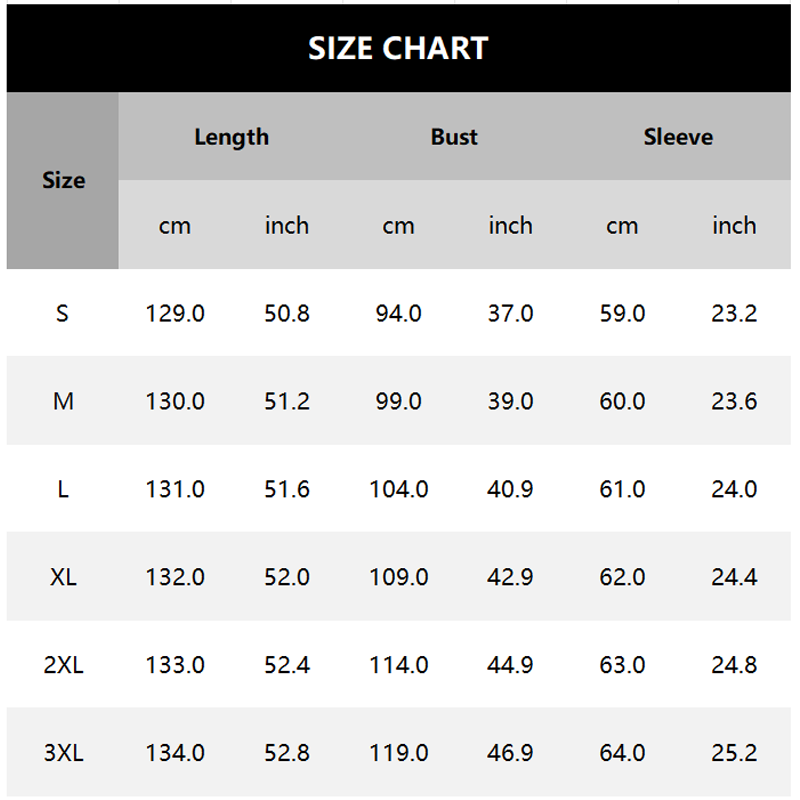The height and width of the screenshot is (800, 800).
Task: Select the 3XL size row label
Action: coord(63,753)
